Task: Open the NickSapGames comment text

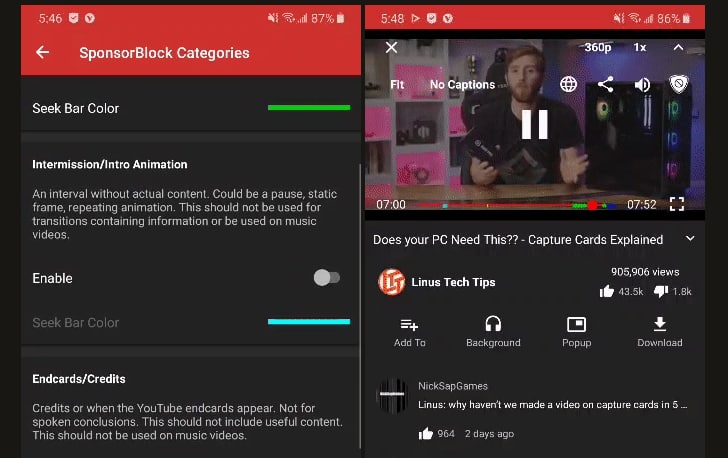Action: pos(552,405)
